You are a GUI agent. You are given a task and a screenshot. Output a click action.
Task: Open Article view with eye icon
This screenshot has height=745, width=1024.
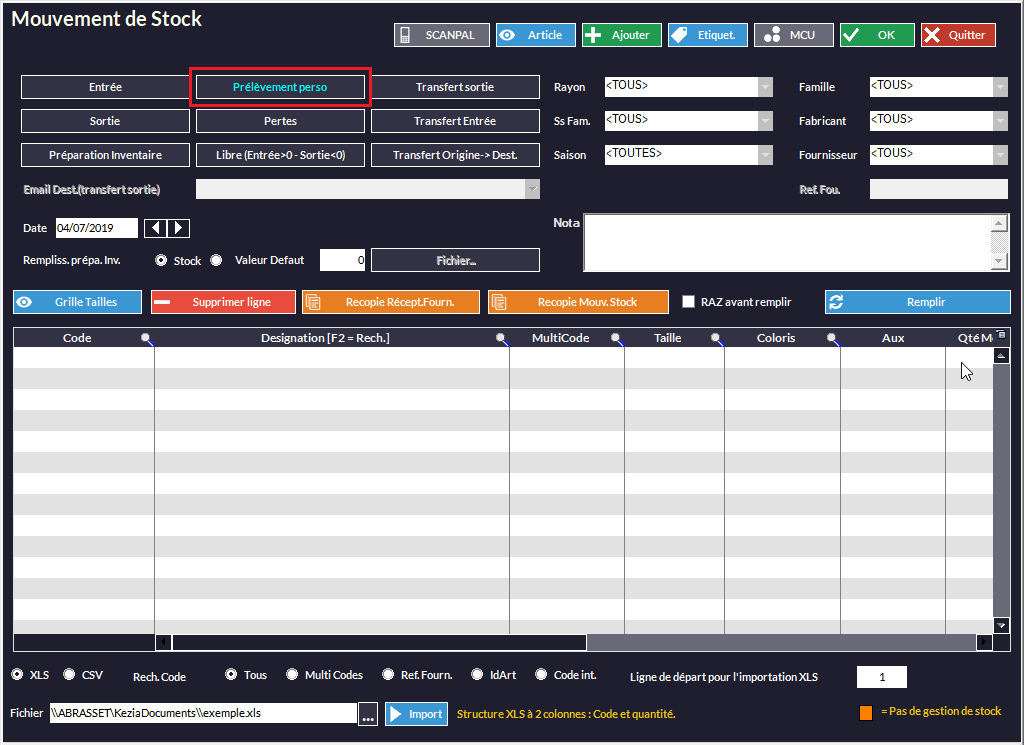pos(535,35)
